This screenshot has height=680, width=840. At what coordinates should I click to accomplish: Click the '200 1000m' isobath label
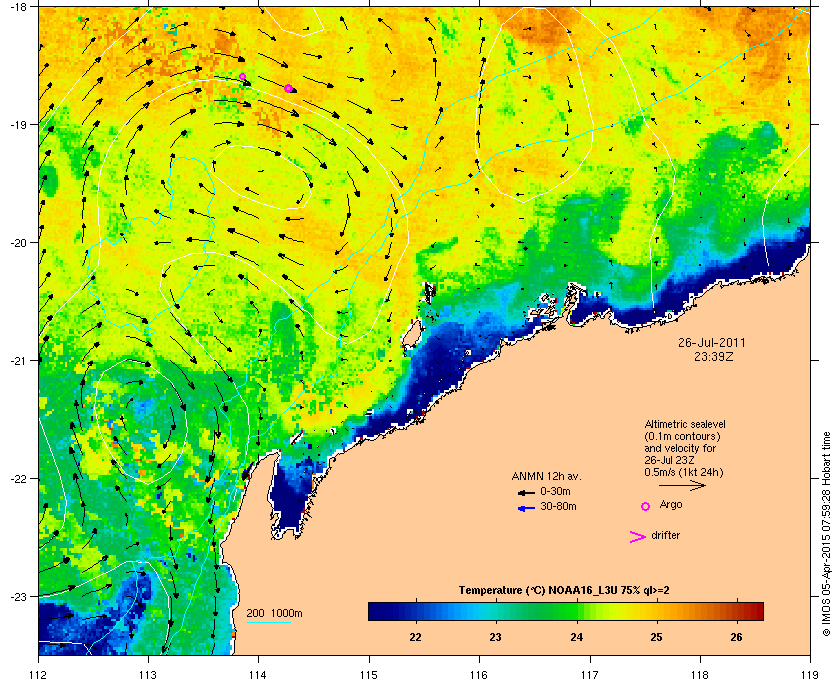coord(274,613)
